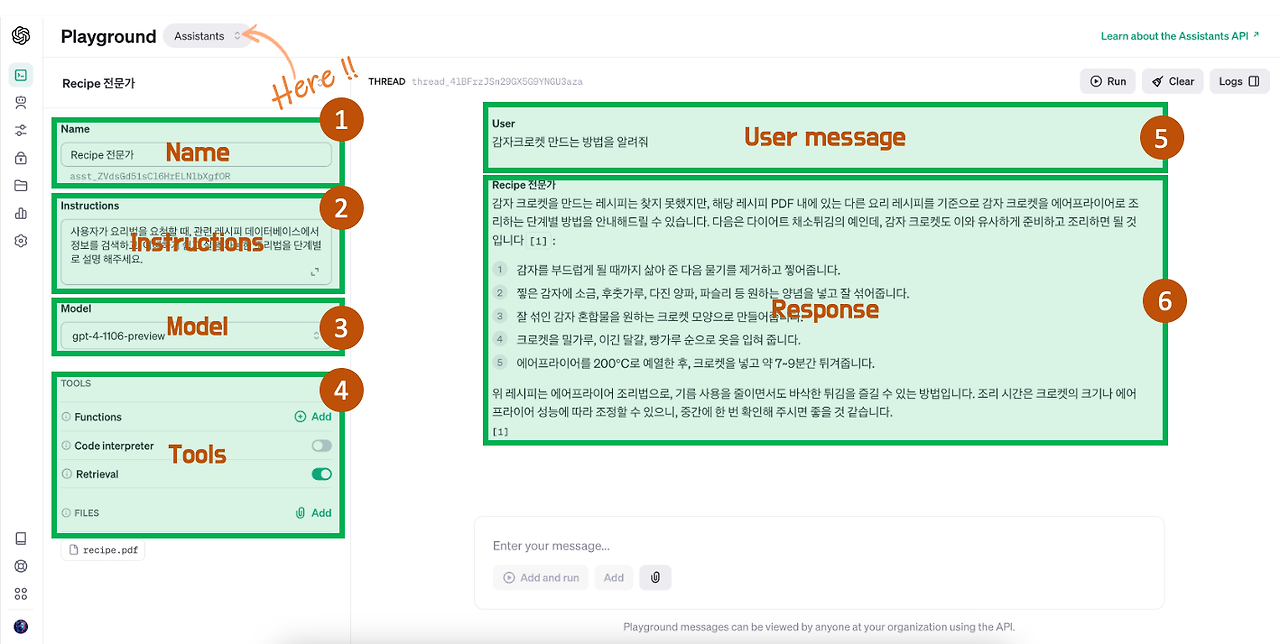1280x644 pixels.
Task: Open the Documentation book icon
Action: [21, 538]
